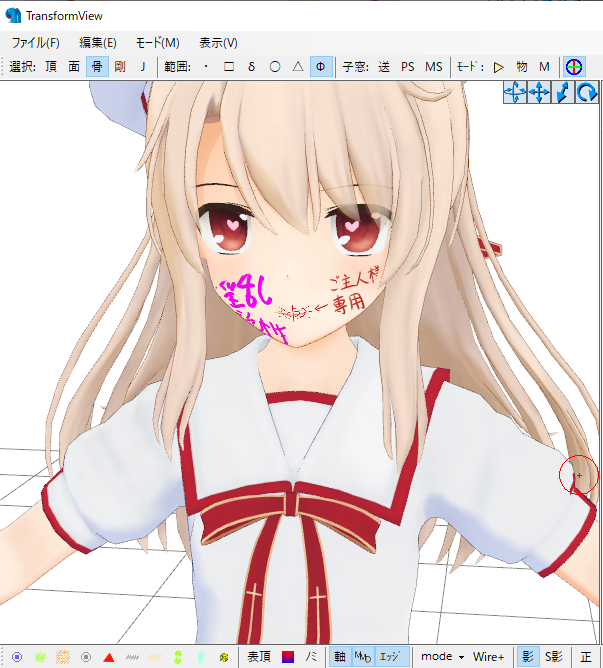The width and height of the screenshot is (603, 668).
Task: Toggle 軸 axis display
Action: point(340,657)
